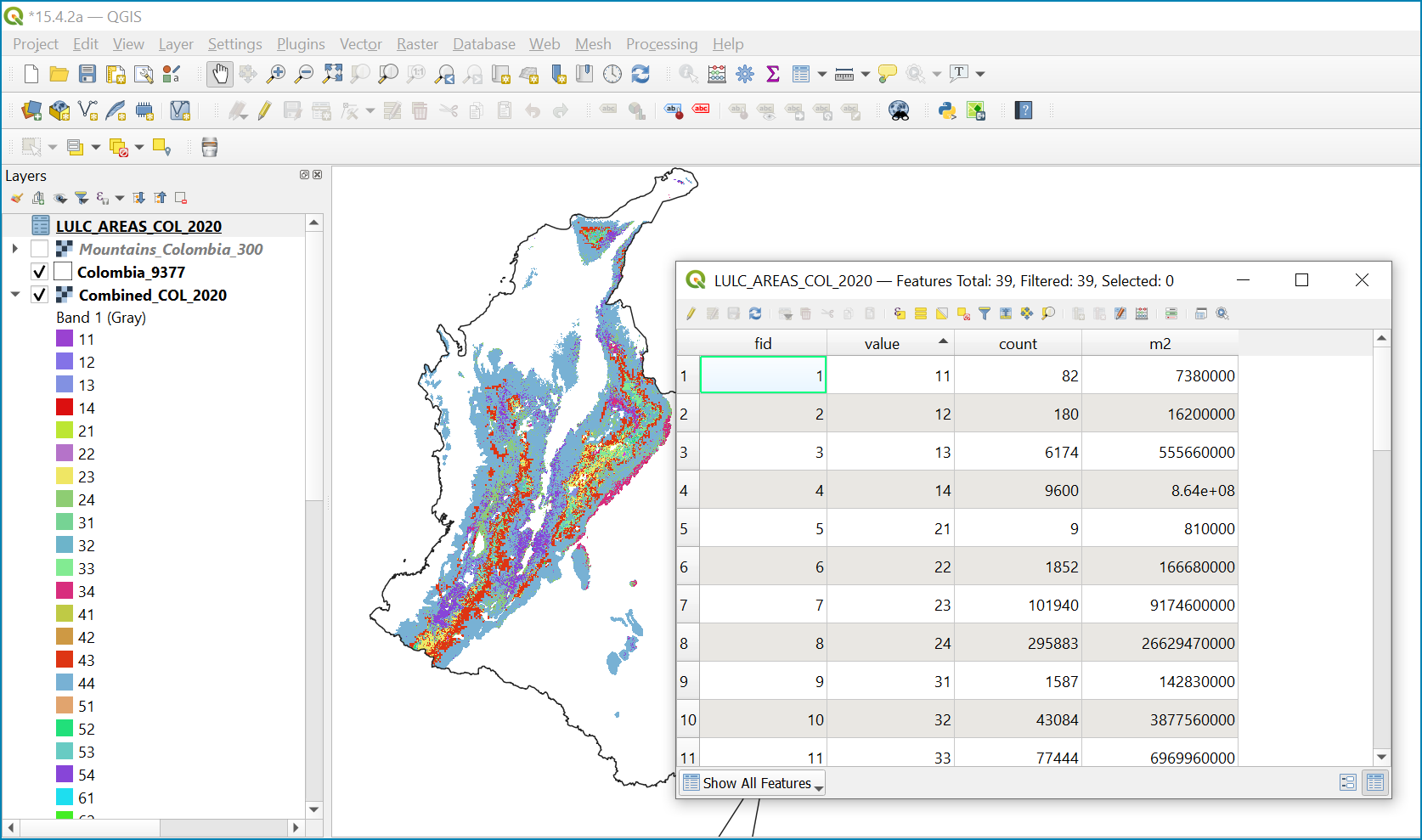Show the Statistical Summary sigma icon
The width and height of the screenshot is (1422, 840).
(x=773, y=74)
